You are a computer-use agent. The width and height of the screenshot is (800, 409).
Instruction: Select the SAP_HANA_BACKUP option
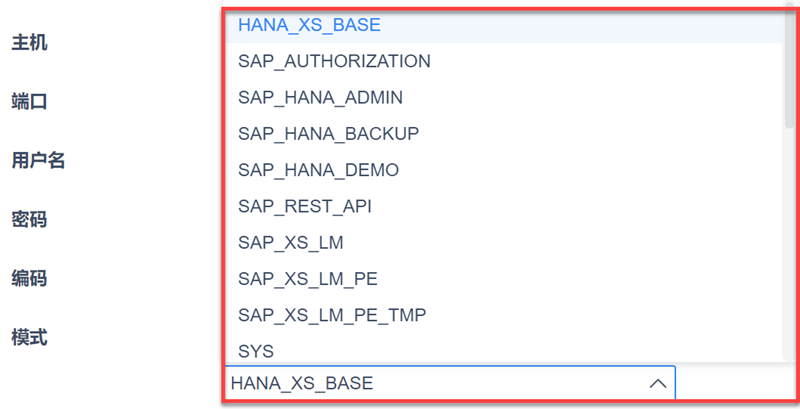[328, 134]
